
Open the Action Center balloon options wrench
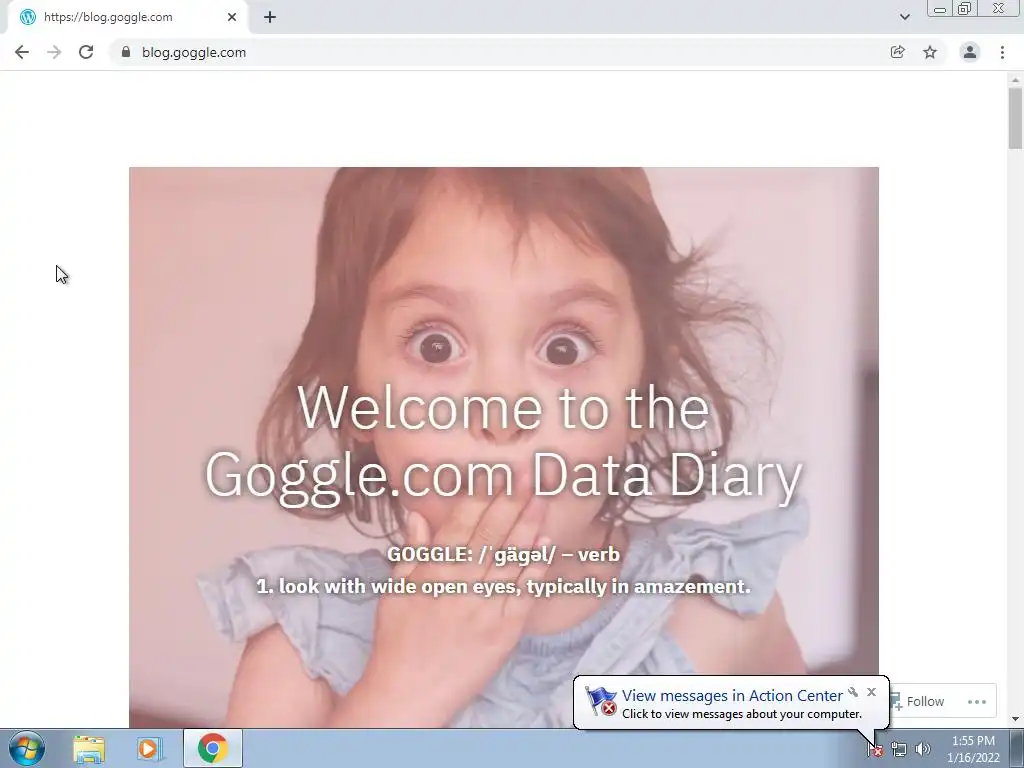point(853,692)
